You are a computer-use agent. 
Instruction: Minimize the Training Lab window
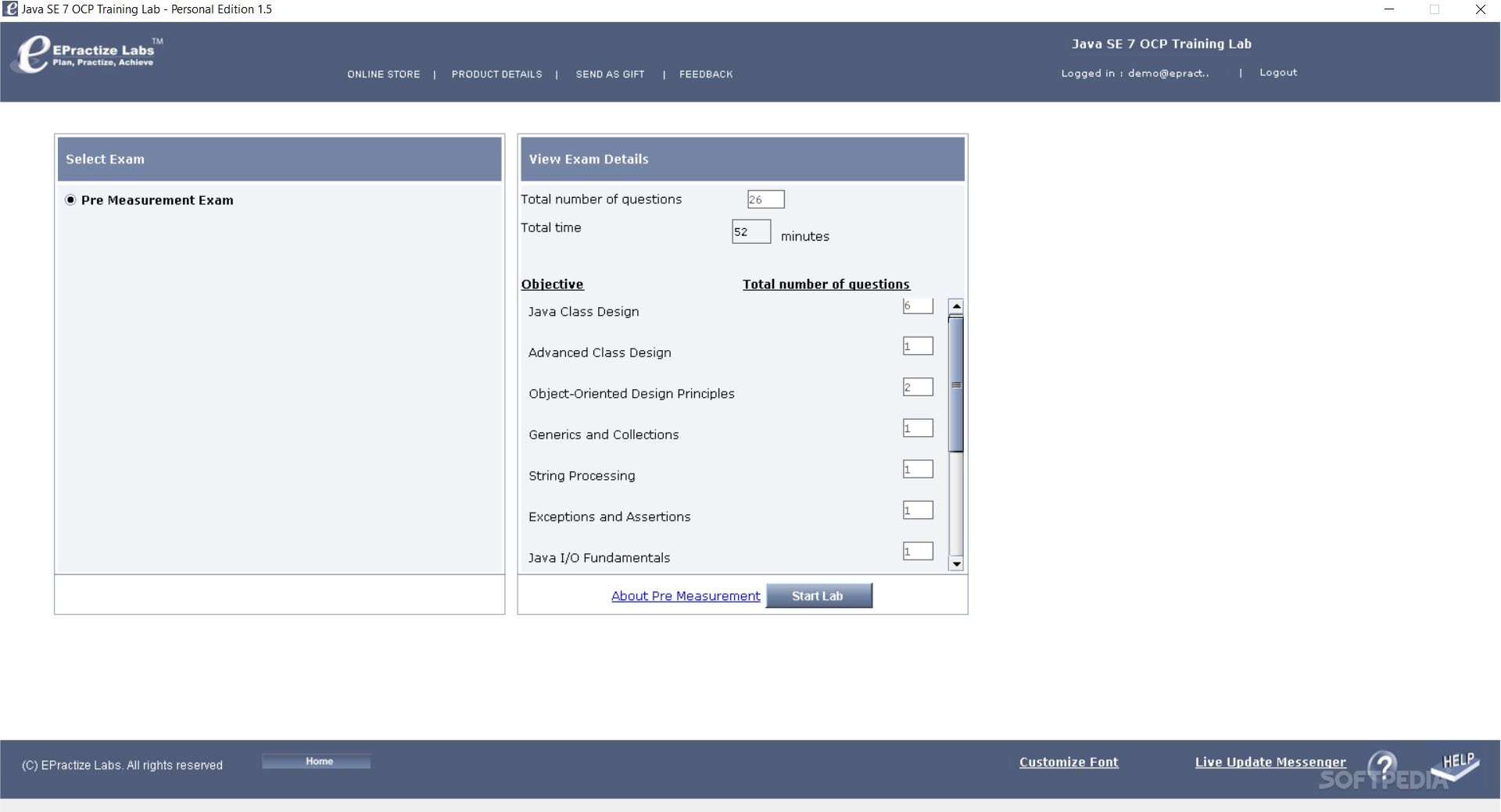[x=1389, y=9]
